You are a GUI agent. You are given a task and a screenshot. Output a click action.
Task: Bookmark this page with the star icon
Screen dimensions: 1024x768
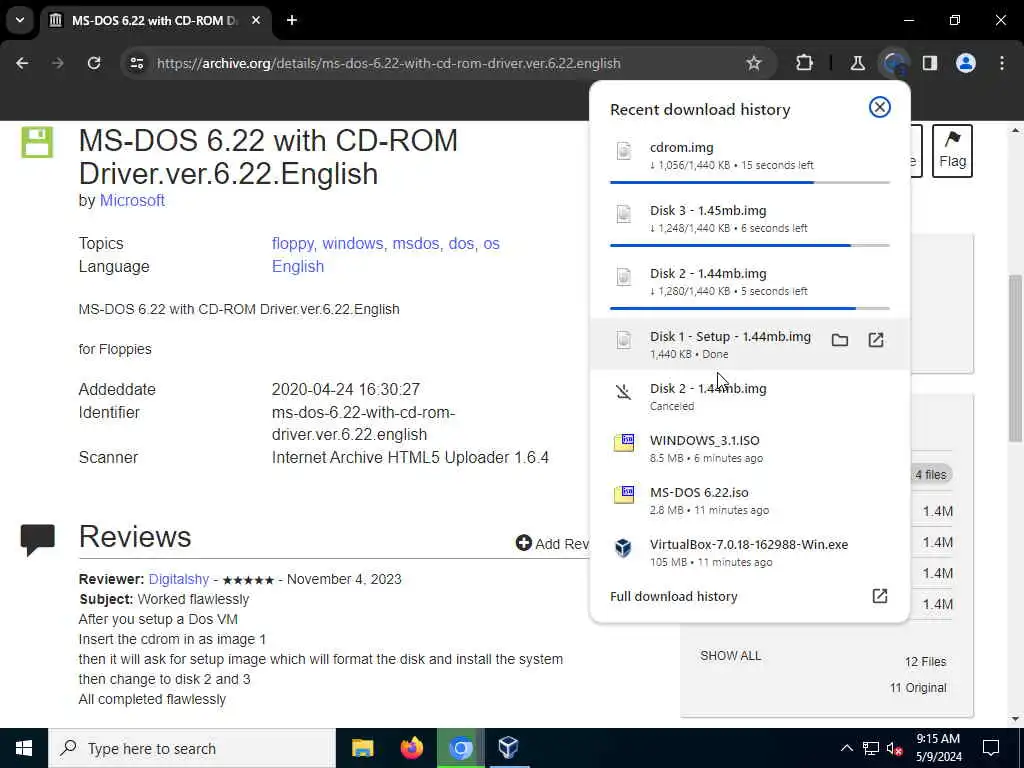click(x=754, y=63)
